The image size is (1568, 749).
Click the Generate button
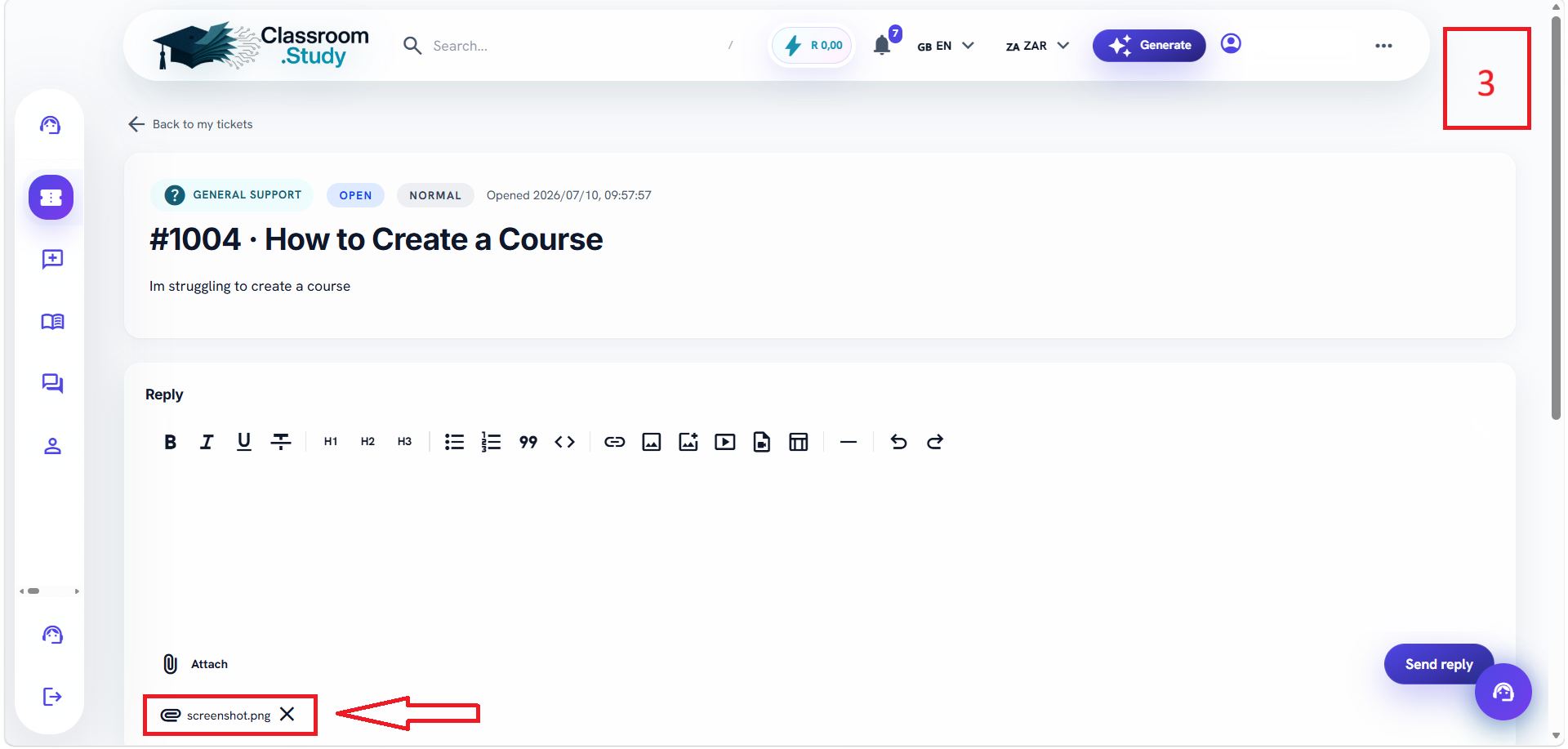point(1149,45)
